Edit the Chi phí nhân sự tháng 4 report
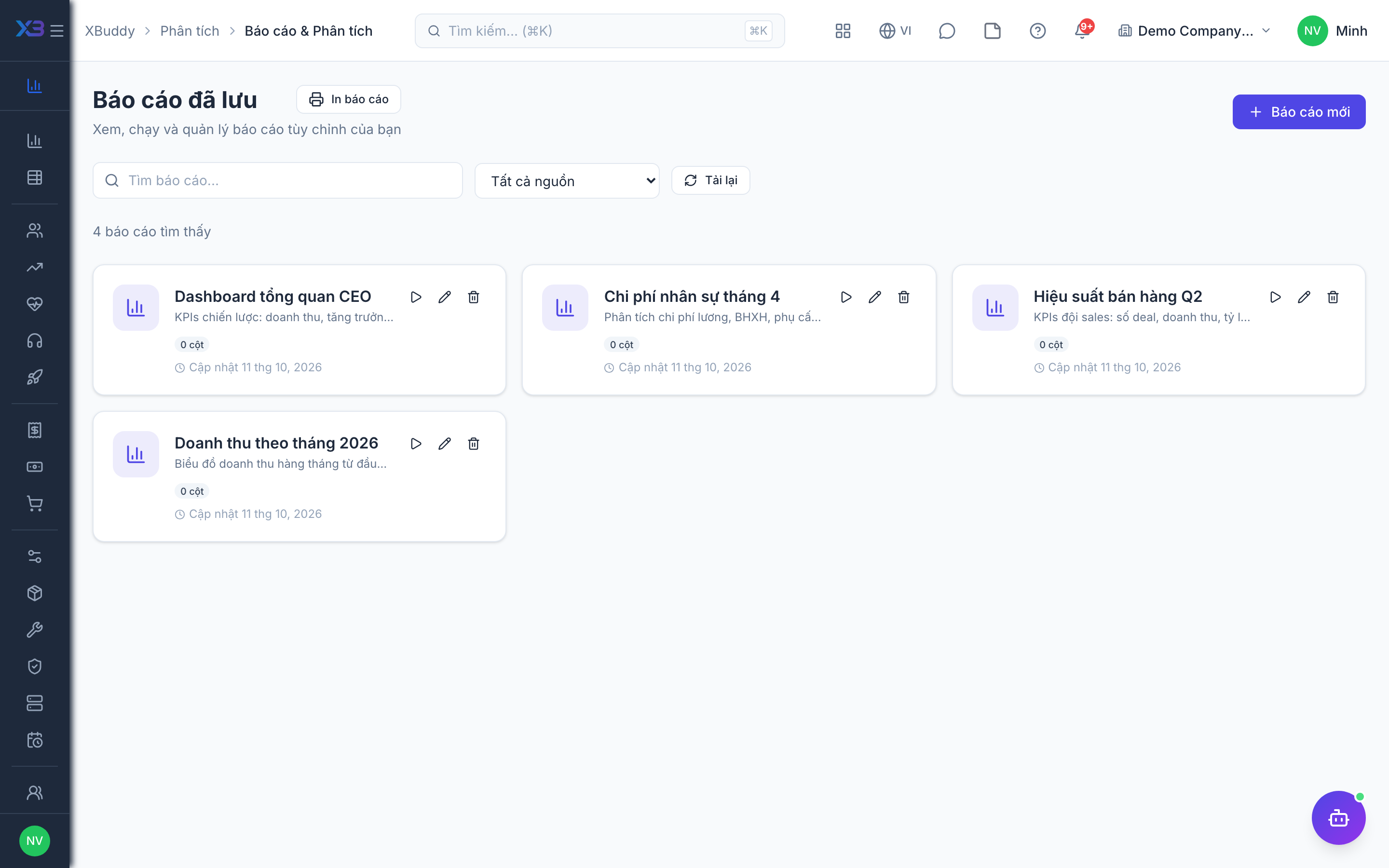The width and height of the screenshot is (1389, 868). [875, 297]
